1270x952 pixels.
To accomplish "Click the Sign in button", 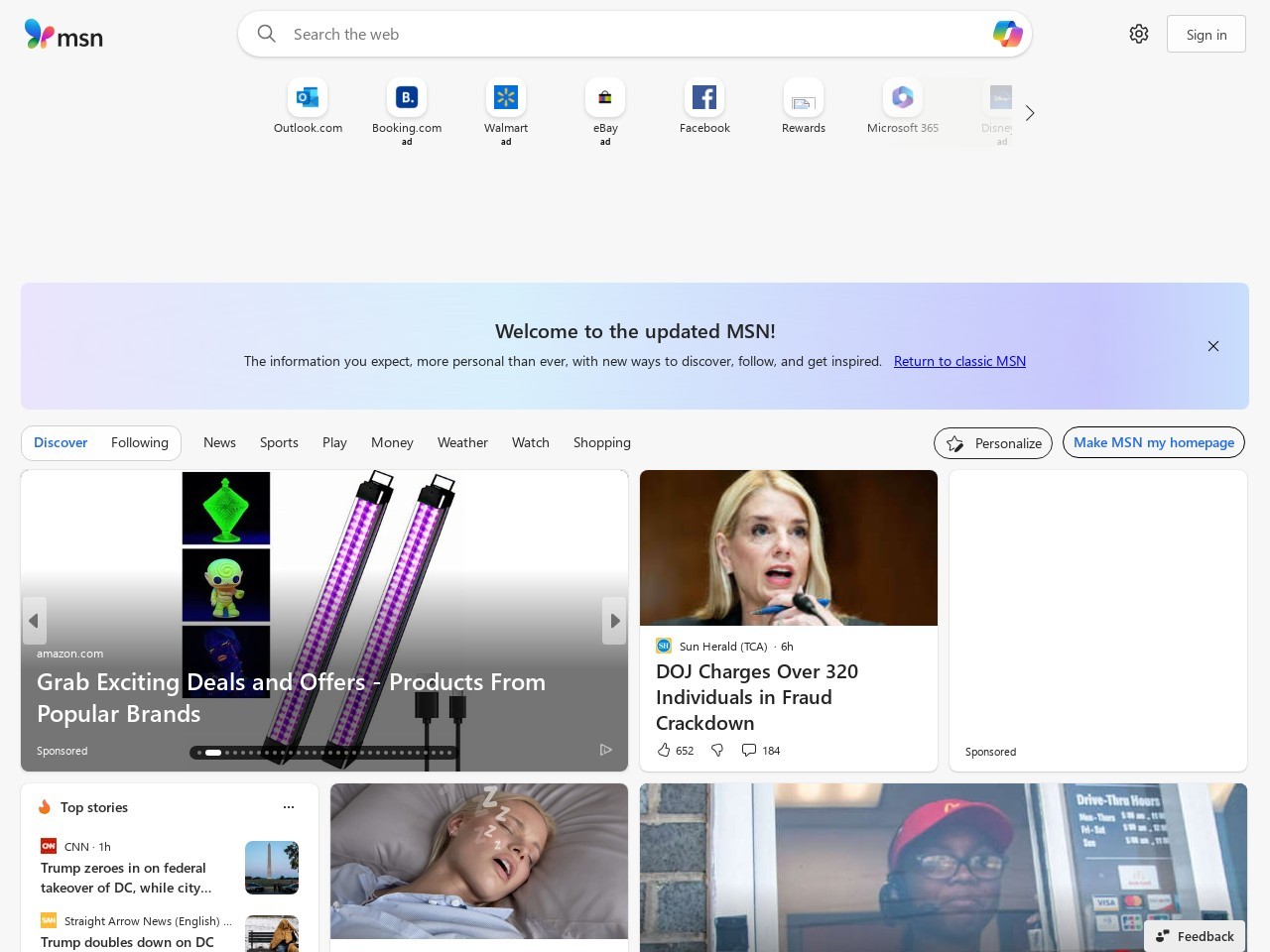I will (1206, 34).
